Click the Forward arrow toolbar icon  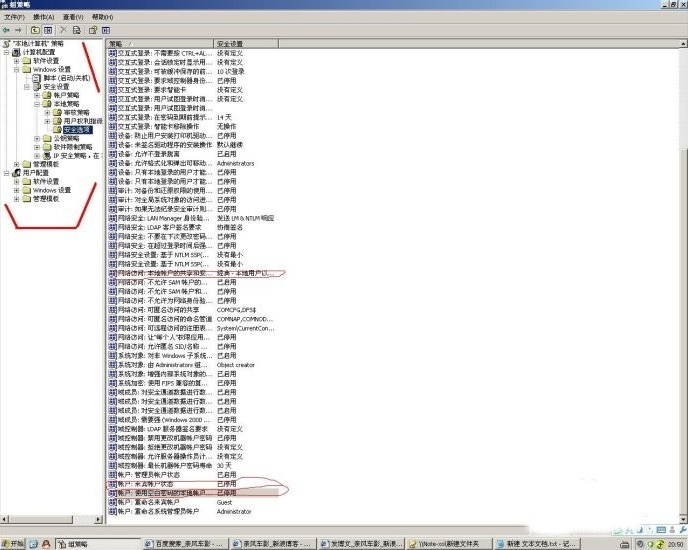(19, 30)
